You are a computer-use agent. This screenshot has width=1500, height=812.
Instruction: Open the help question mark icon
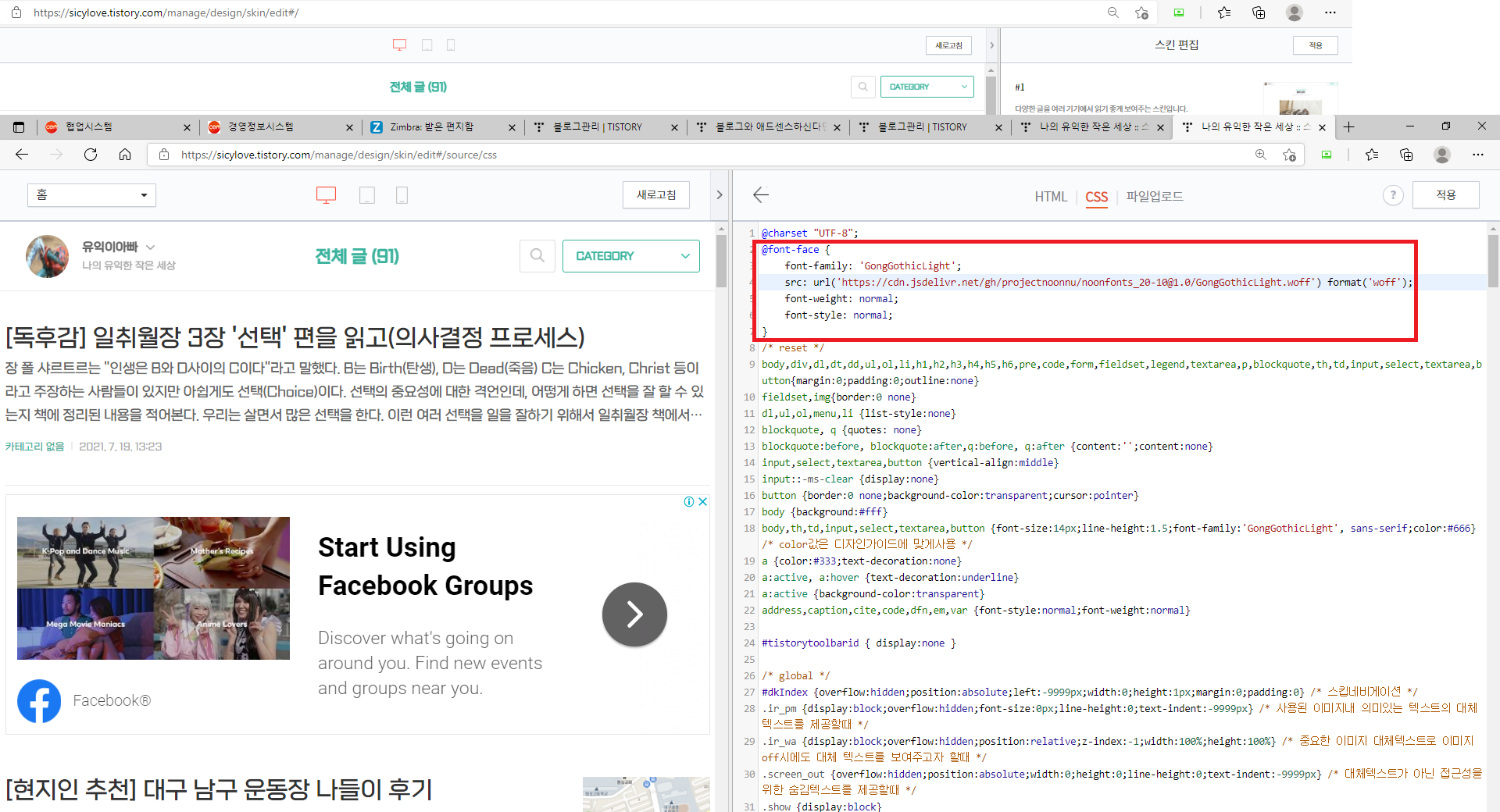pyautogui.click(x=1393, y=195)
